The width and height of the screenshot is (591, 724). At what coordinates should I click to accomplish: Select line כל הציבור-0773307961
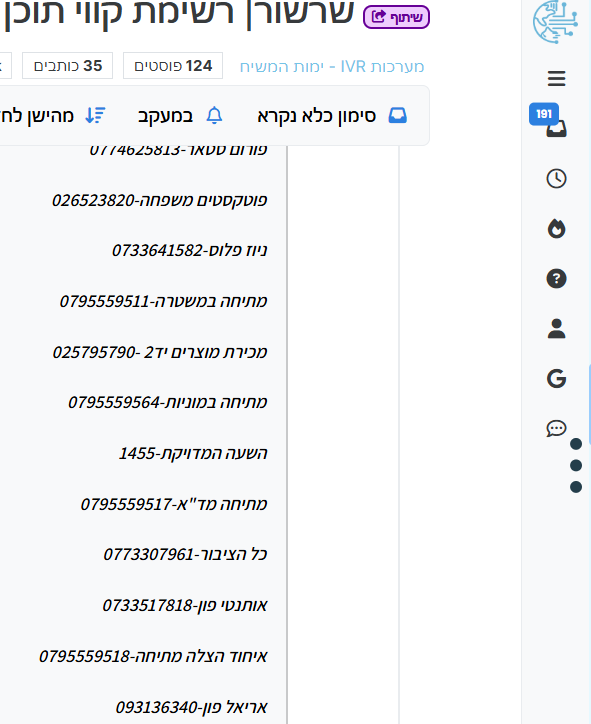tap(185, 554)
